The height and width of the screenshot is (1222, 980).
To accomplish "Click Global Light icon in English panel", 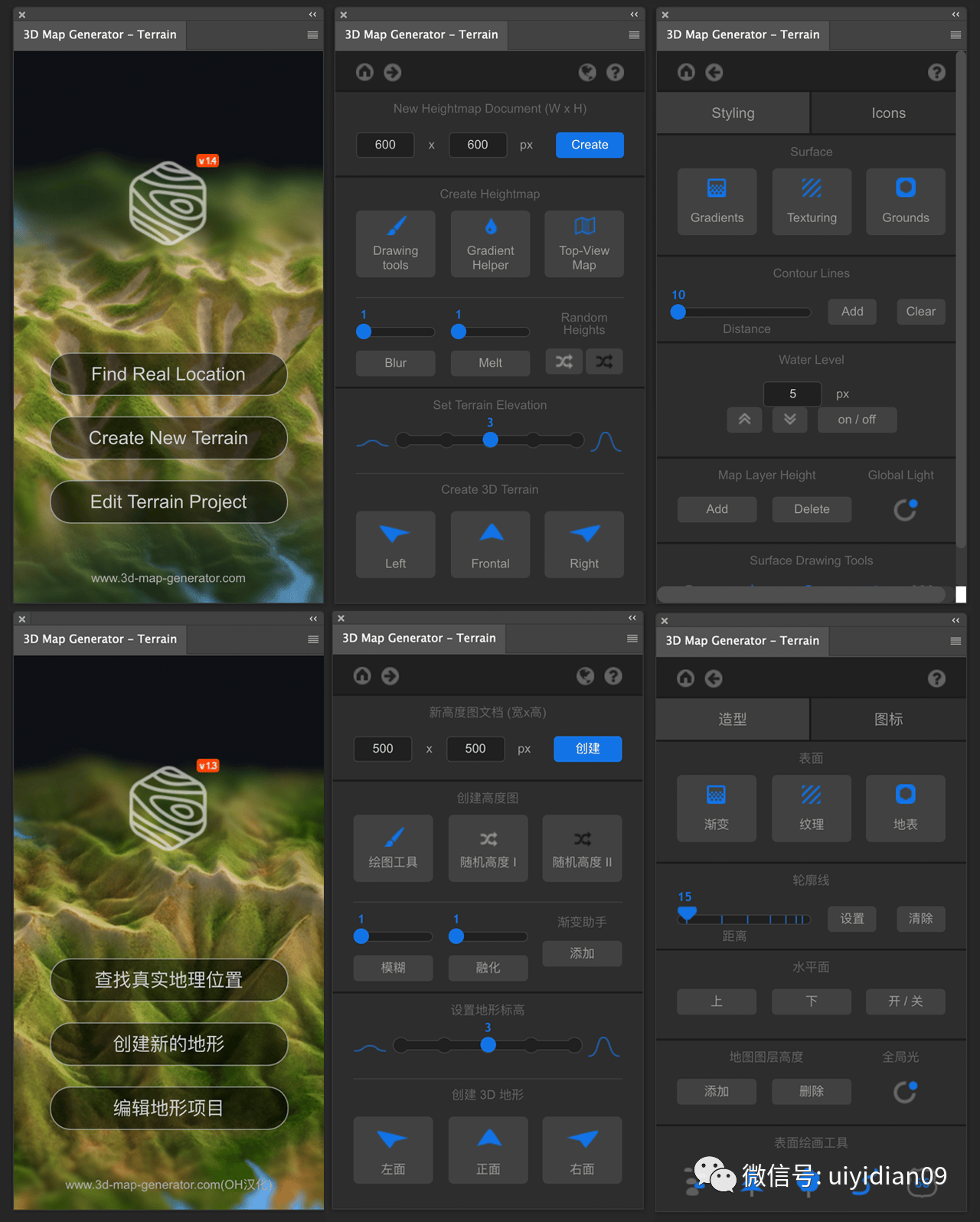I will pos(906,509).
